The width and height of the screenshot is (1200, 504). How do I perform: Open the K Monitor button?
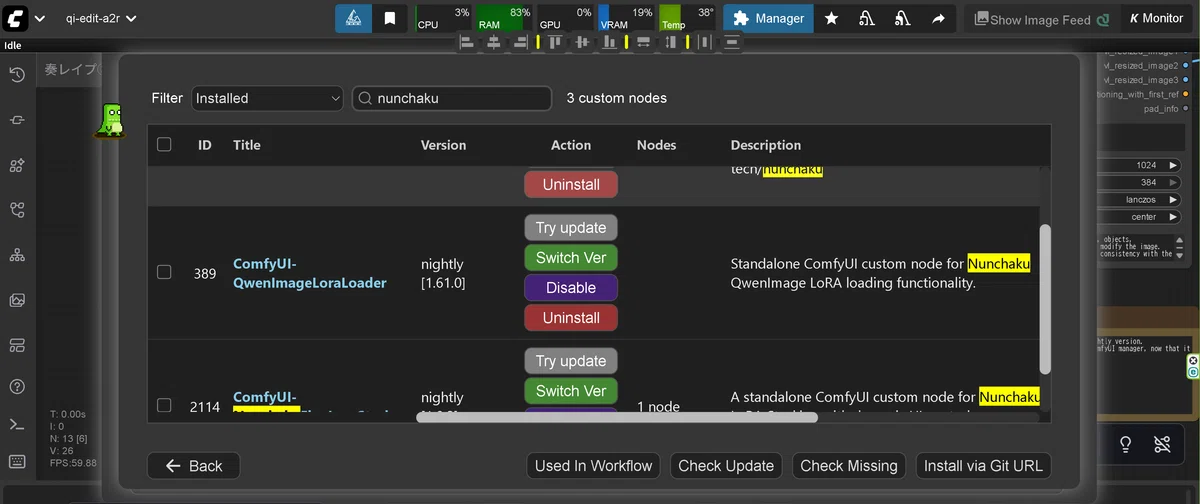[x=1157, y=18]
